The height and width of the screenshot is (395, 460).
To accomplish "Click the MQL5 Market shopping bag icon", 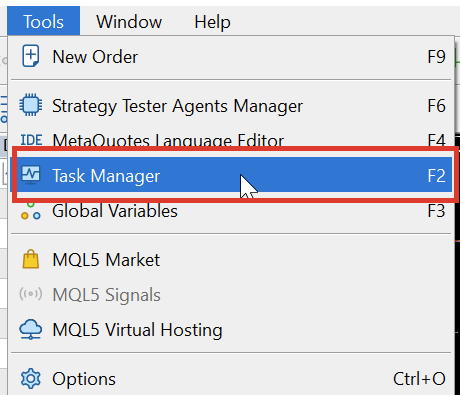I will pos(31,259).
